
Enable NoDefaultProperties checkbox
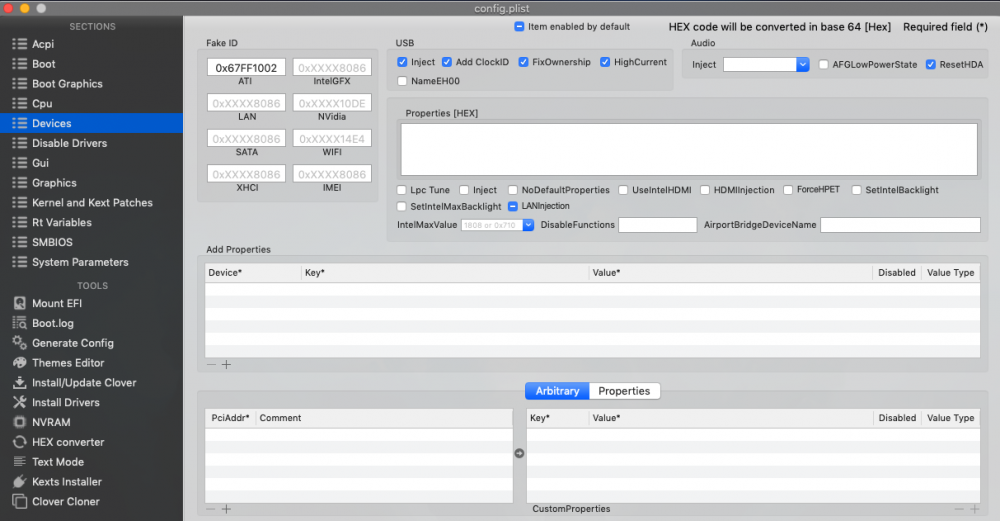coord(513,190)
